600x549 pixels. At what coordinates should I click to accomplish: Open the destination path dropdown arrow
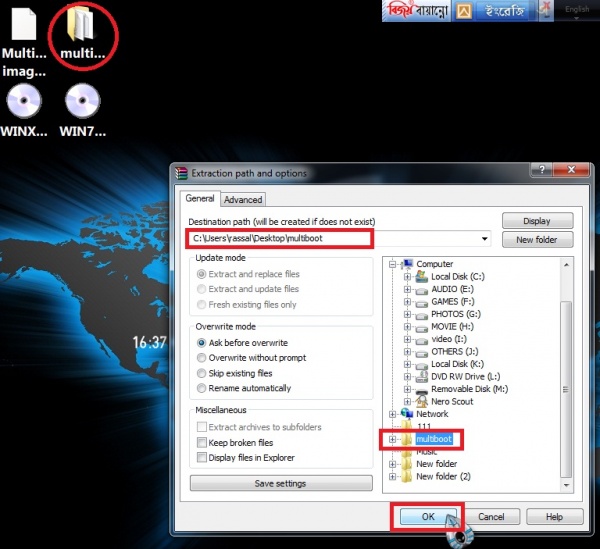(484, 239)
